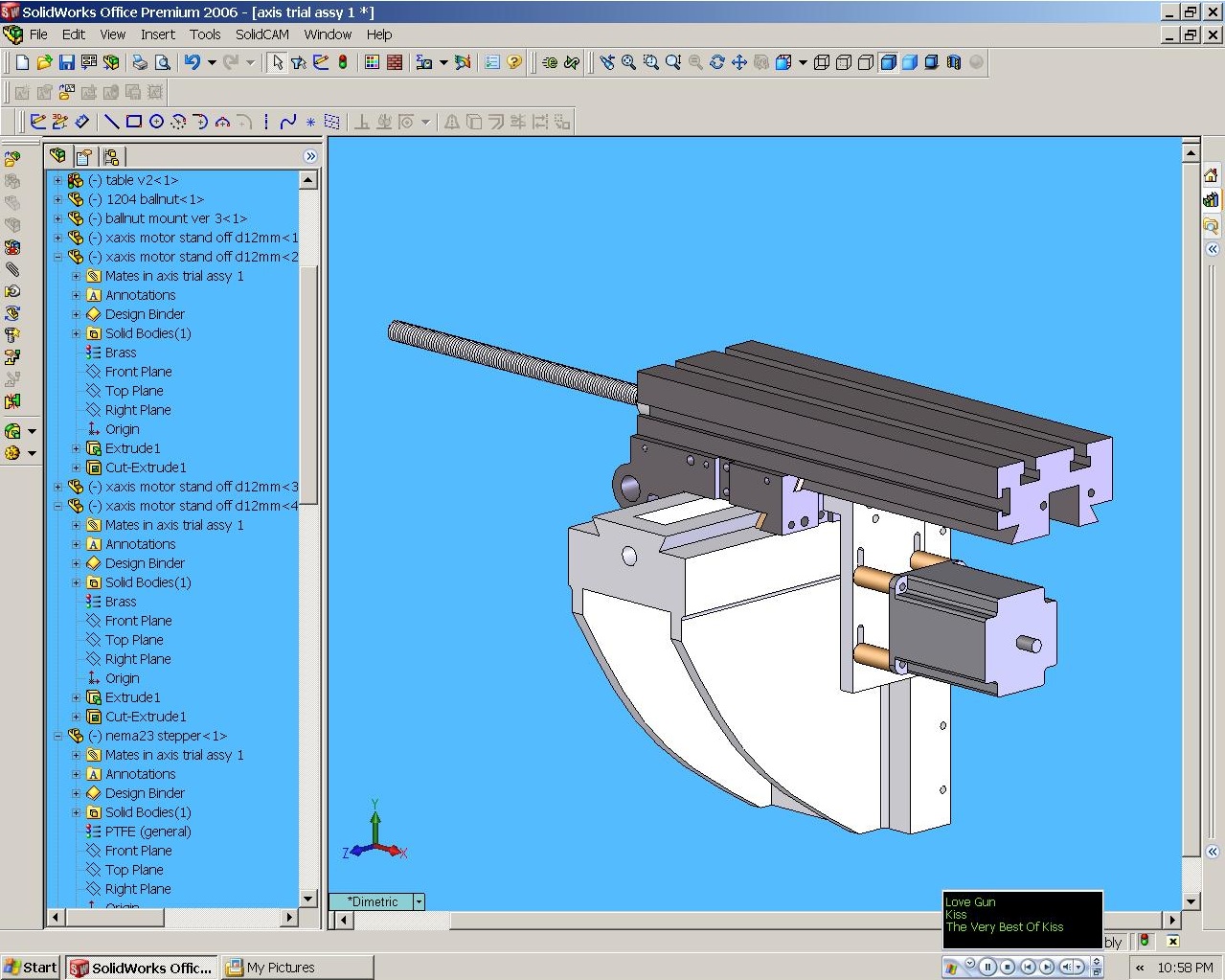
Task: Activate the Pan view tool
Action: point(738,62)
